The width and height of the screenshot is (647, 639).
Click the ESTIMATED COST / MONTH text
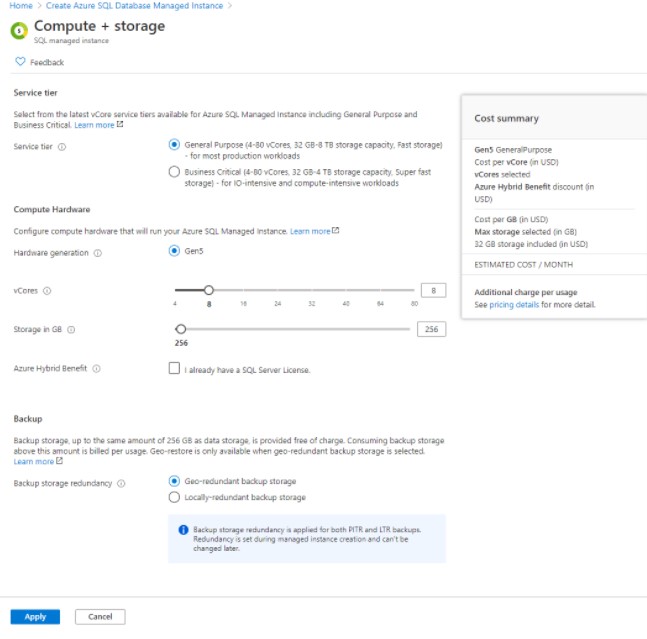coord(523,265)
